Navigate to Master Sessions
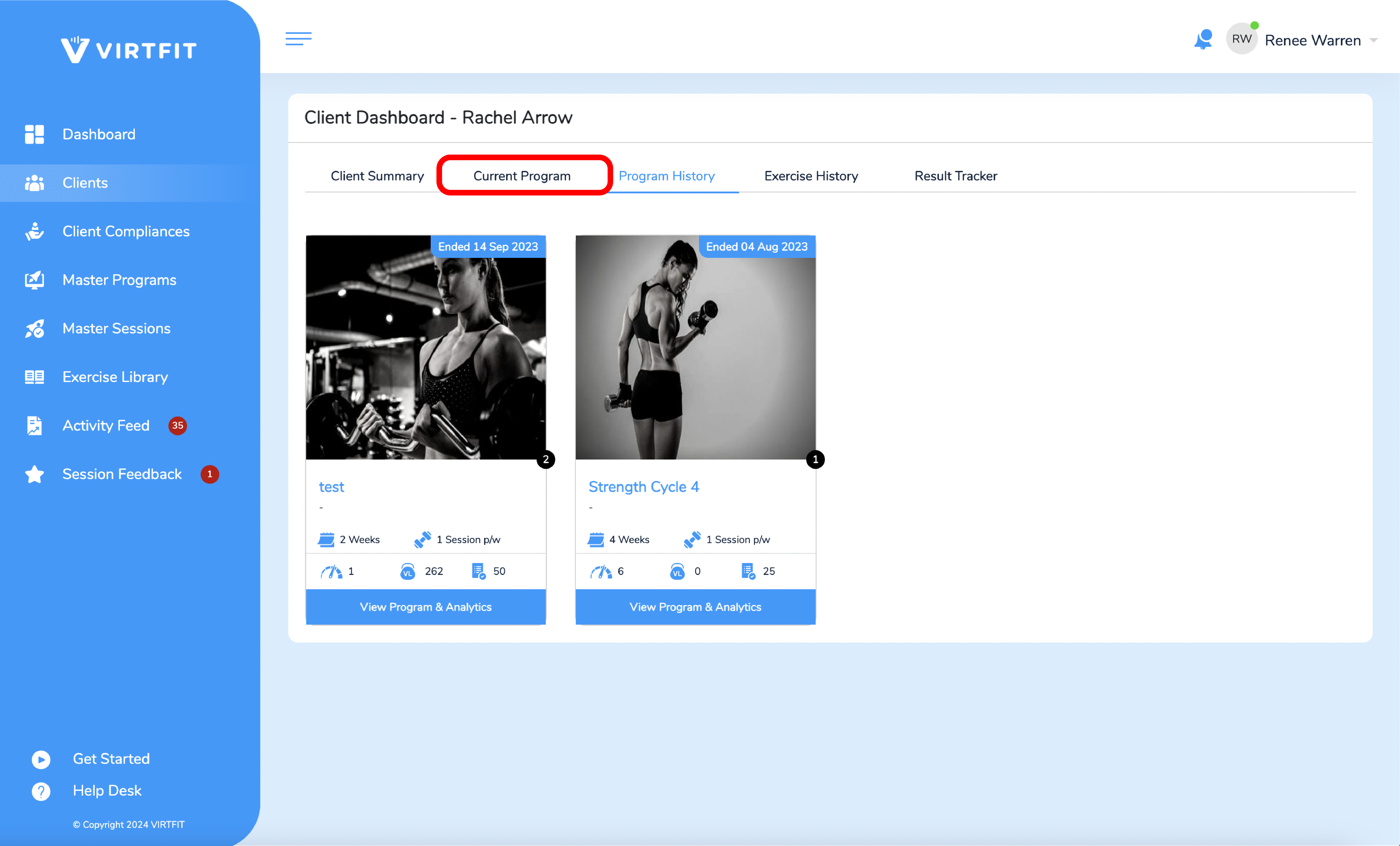 (x=116, y=329)
